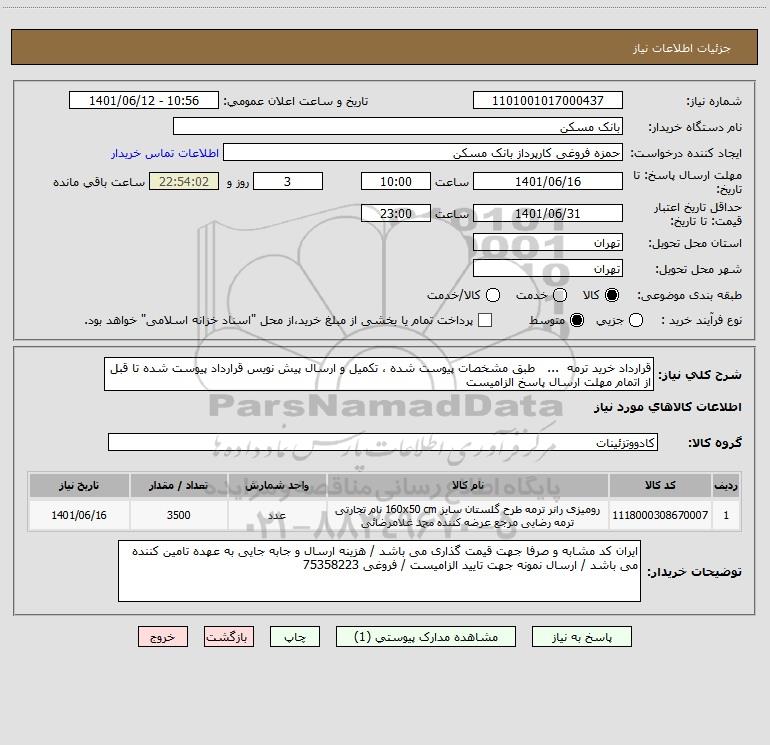Choose the متوسط purchase type radio
Viewport: 770px width, 745px height.
click(x=577, y=320)
